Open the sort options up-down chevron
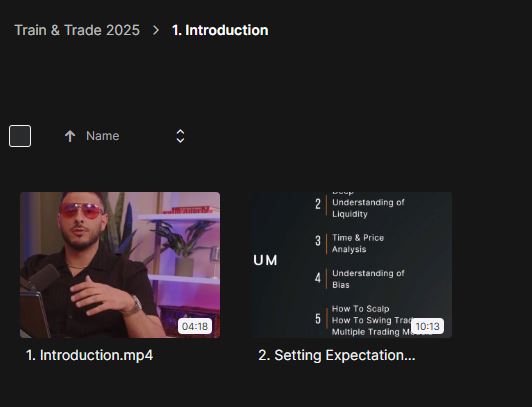Image resolution: width=532 pixels, height=407 pixels. click(180, 136)
